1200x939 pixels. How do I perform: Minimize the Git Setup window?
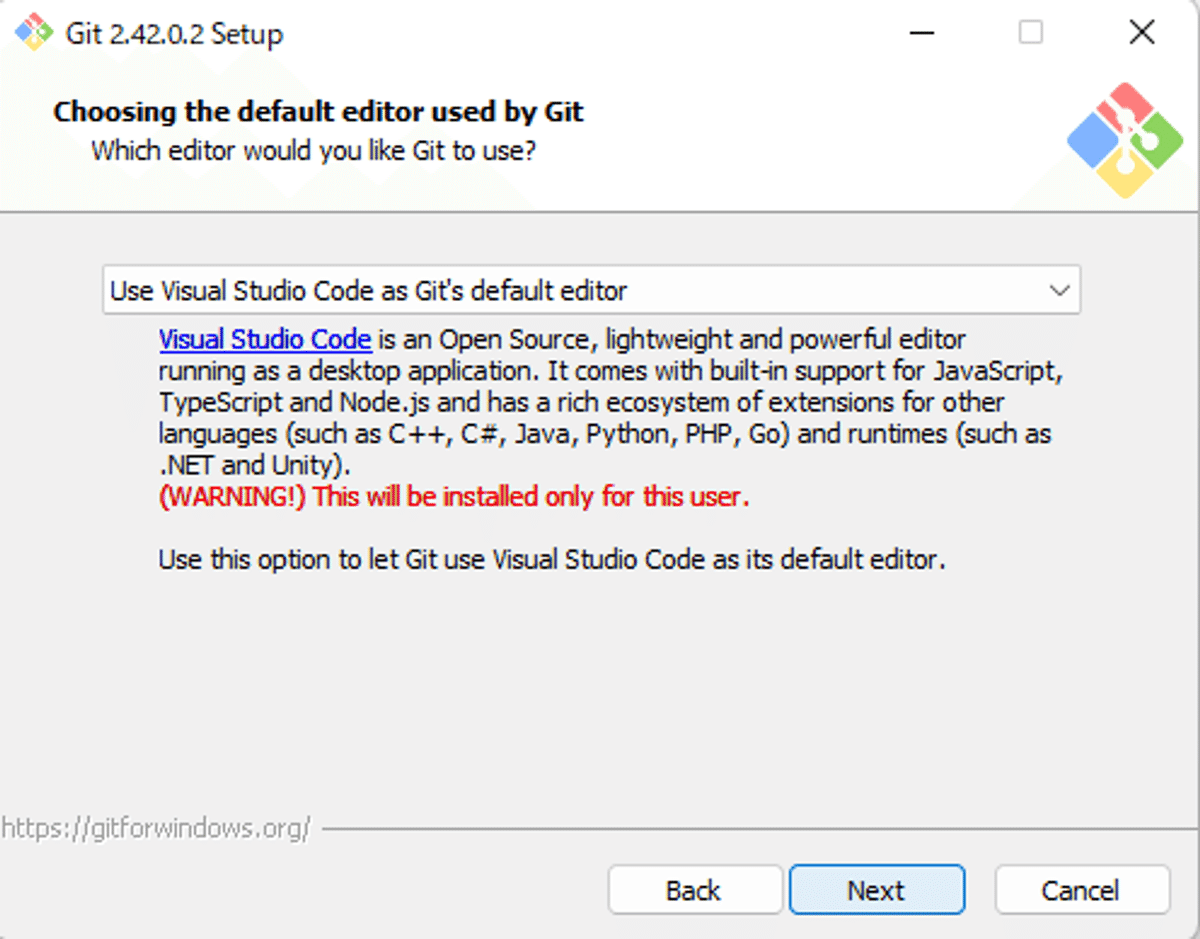click(x=922, y=33)
